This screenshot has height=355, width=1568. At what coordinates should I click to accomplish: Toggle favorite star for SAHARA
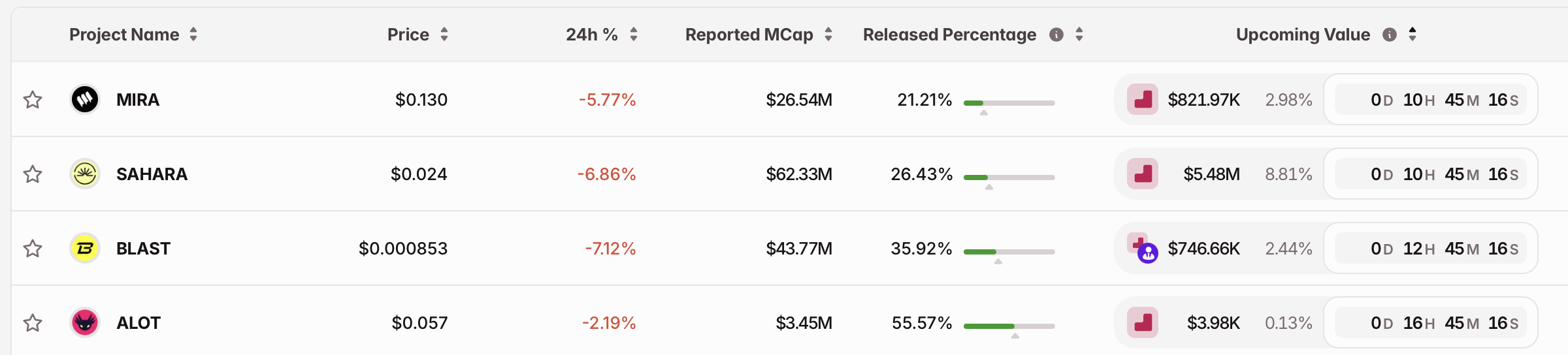point(33,174)
